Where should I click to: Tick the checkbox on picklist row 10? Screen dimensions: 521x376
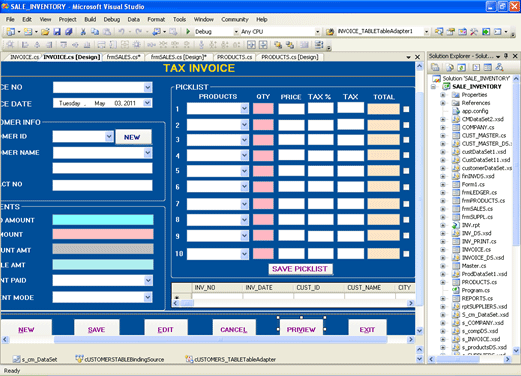click(406, 254)
